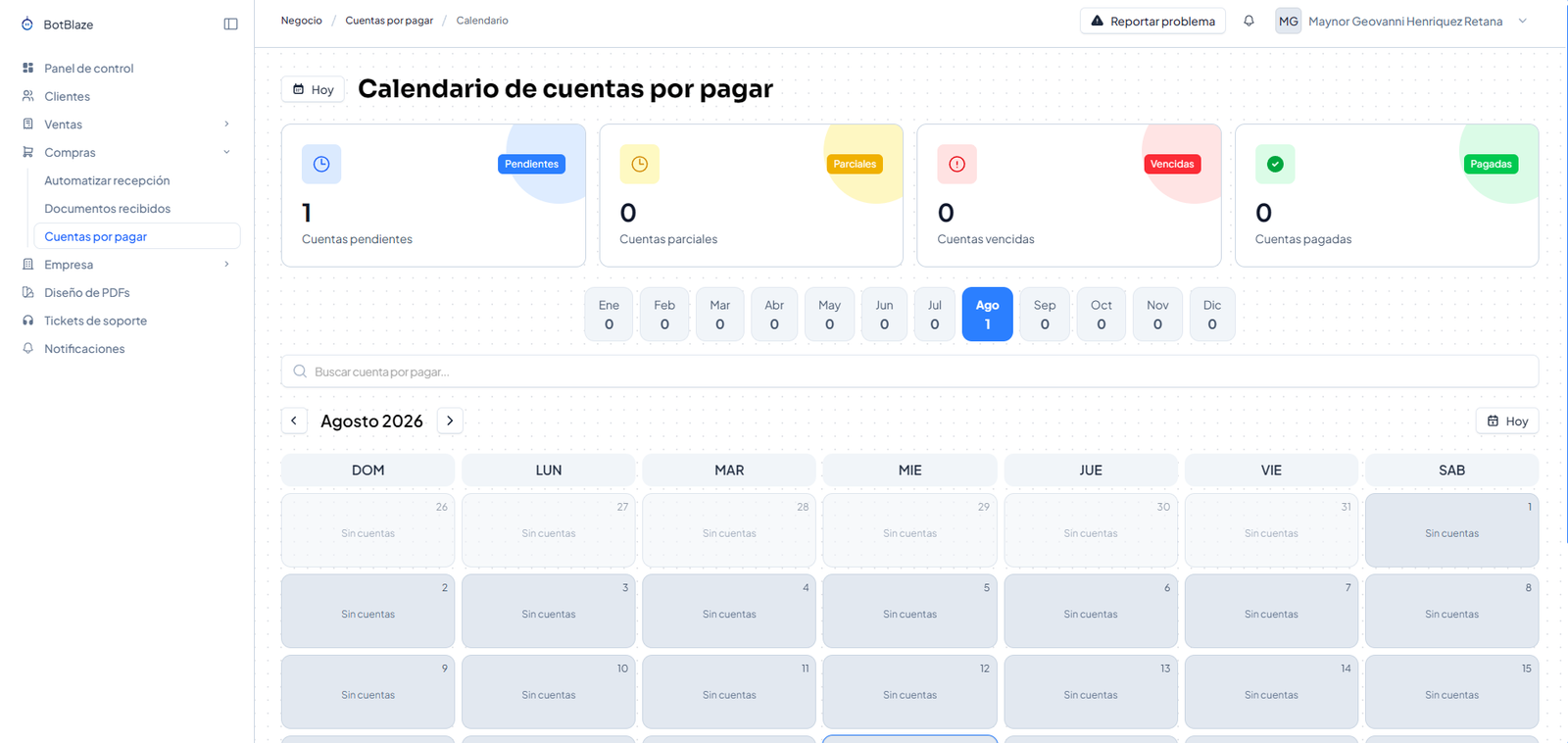Viewport: 1568px width, 743px height.
Task: Click the Reportar problema button
Action: point(1152,21)
